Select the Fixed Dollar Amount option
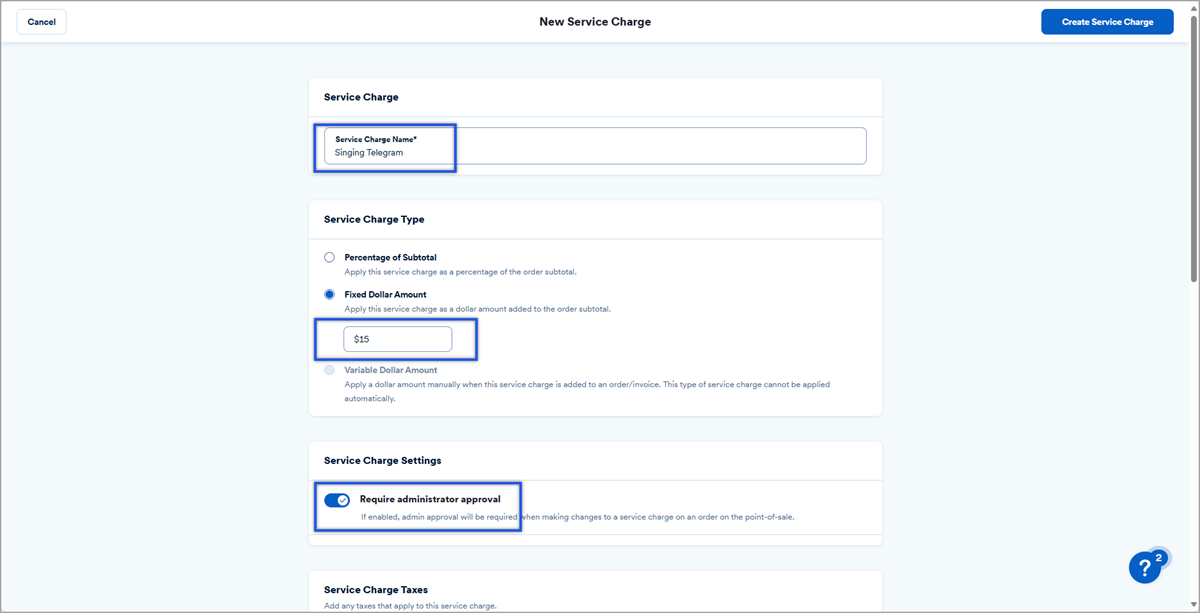1200x613 pixels. (x=329, y=294)
